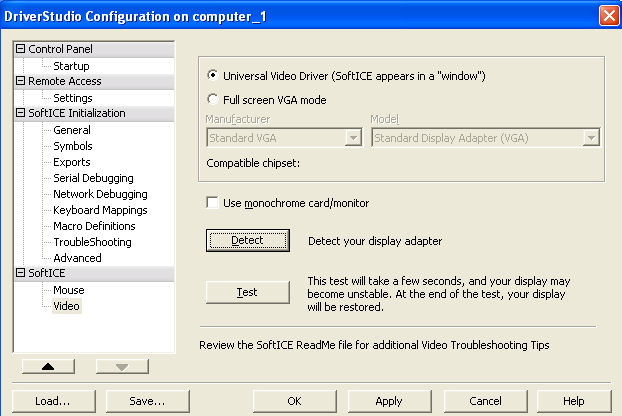The width and height of the screenshot is (622, 416).
Task: Select Symbols in the tree
Action: pyautogui.click(x=72, y=146)
